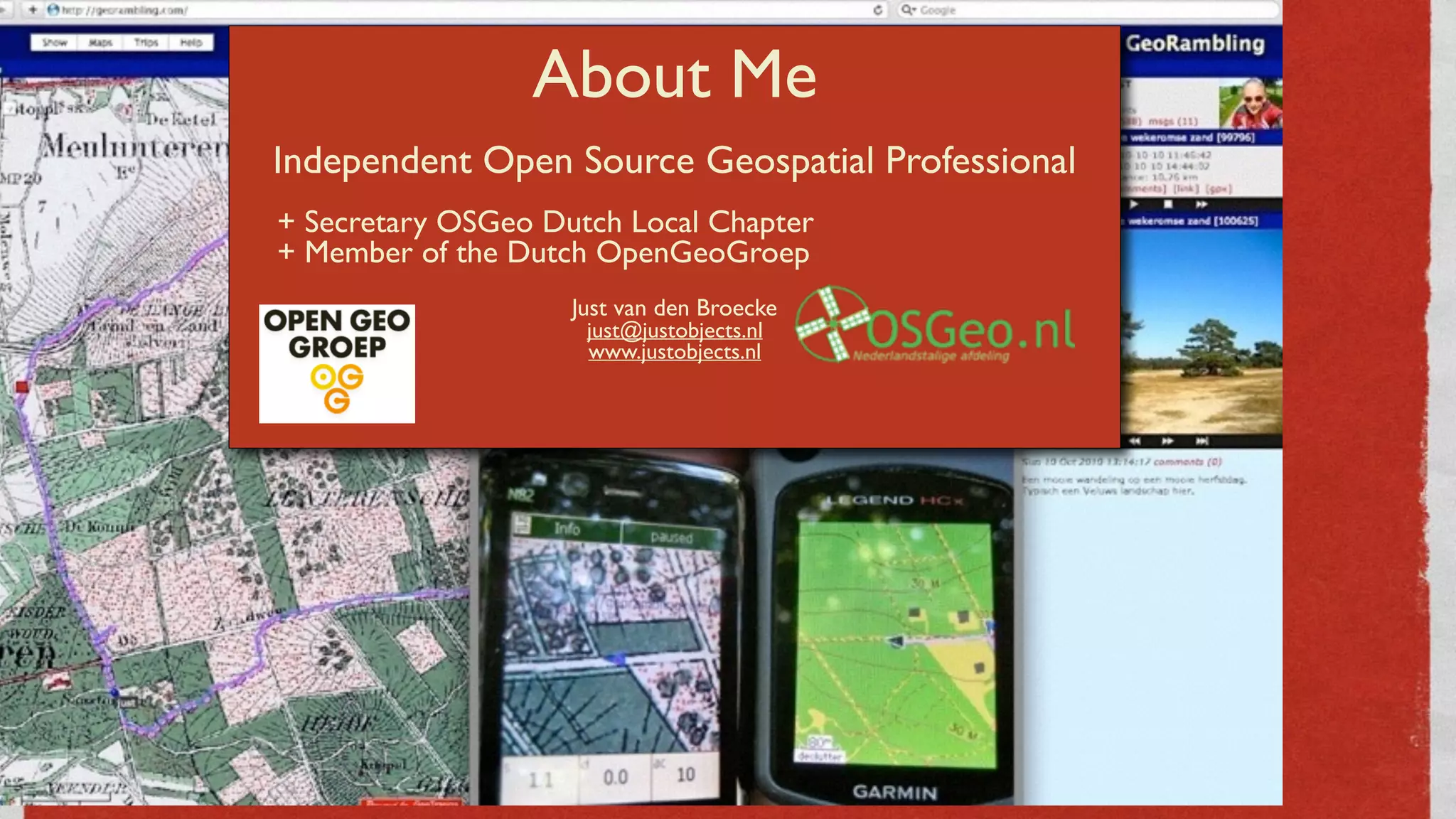This screenshot has height=819, width=1456.
Task: Skip to last photo with the end icon
Action: 1201,441
